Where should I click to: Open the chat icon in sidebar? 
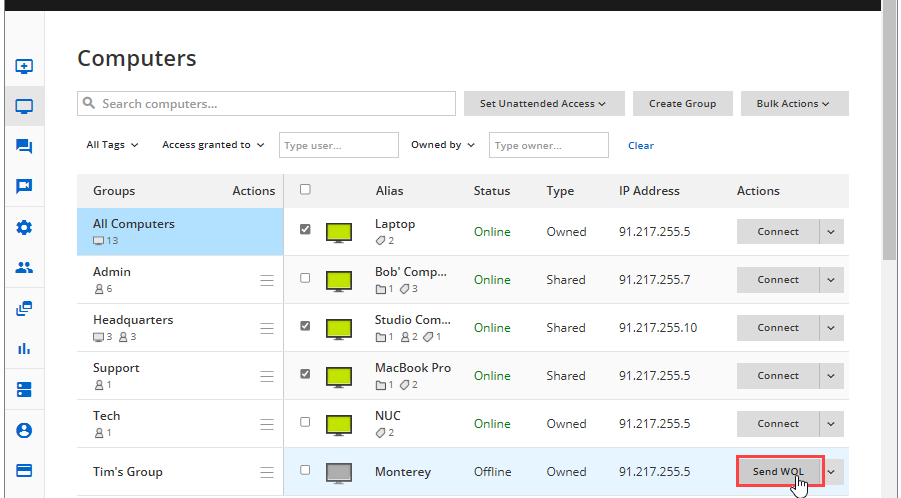(24, 147)
